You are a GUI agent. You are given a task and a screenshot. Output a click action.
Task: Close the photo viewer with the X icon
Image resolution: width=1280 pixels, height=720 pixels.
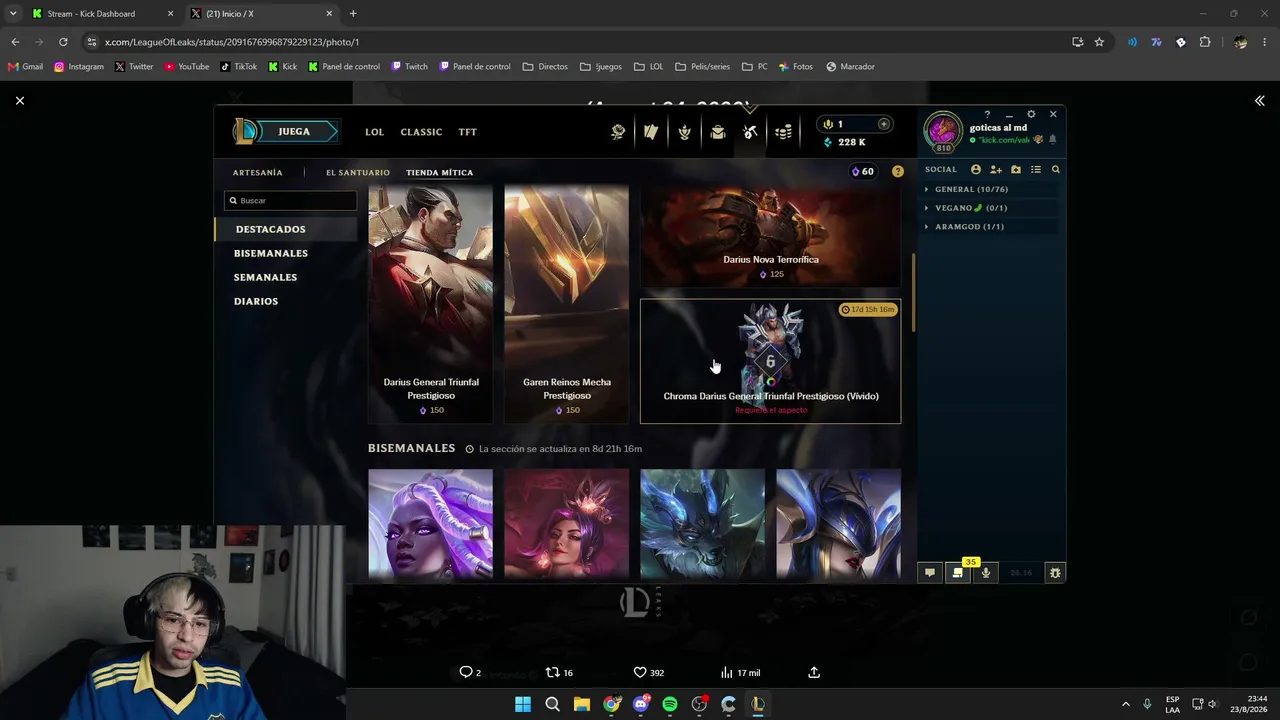20,100
